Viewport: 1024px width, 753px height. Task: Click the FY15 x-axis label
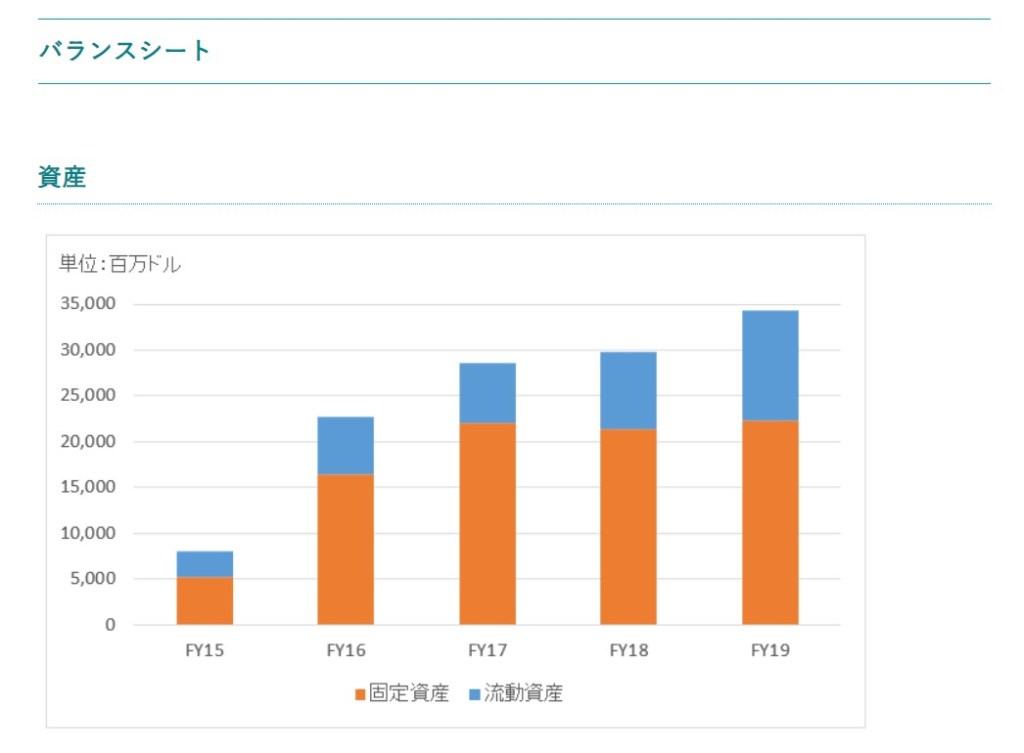point(205,651)
